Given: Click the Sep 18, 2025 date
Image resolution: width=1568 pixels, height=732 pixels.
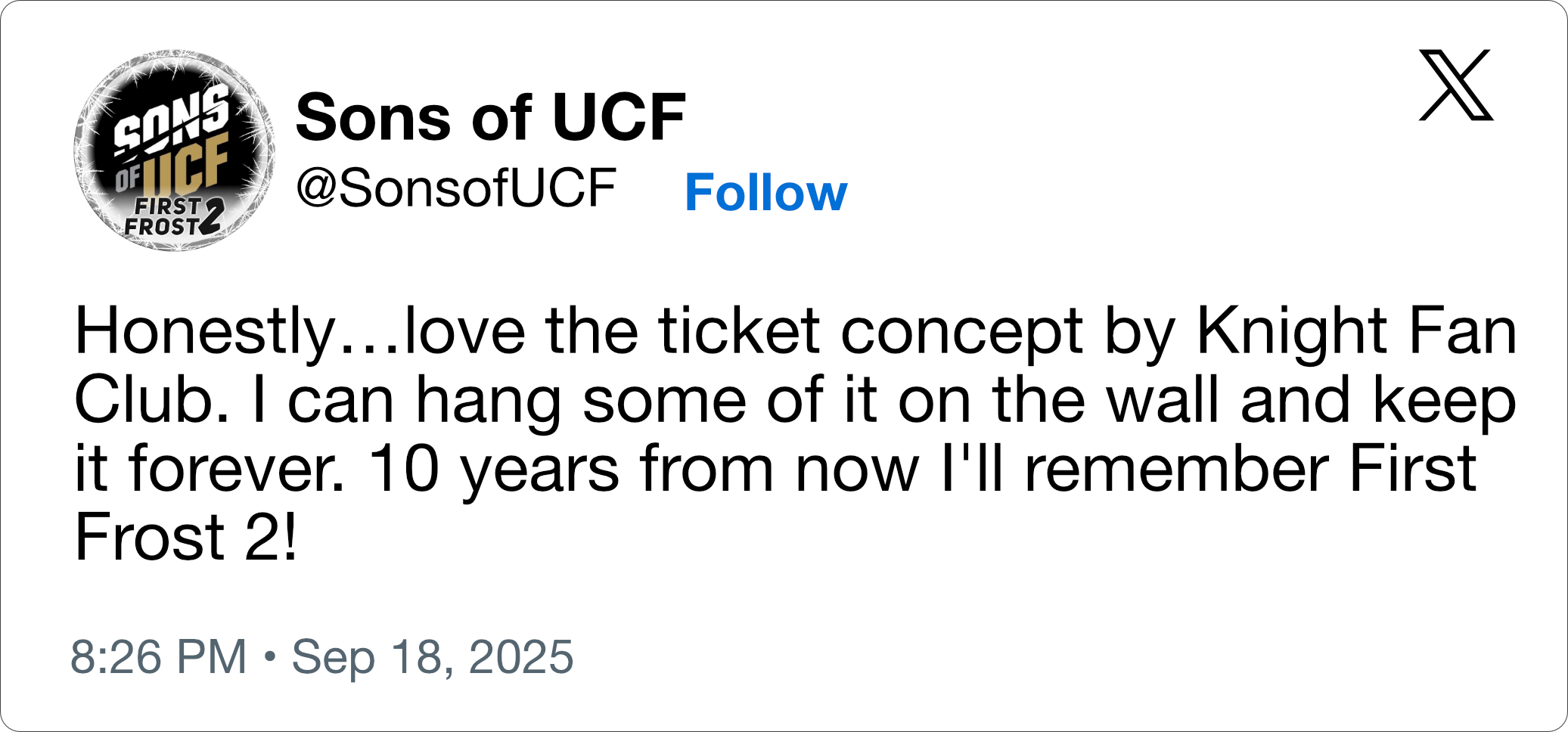Looking at the screenshot, I should (x=433, y=656).
